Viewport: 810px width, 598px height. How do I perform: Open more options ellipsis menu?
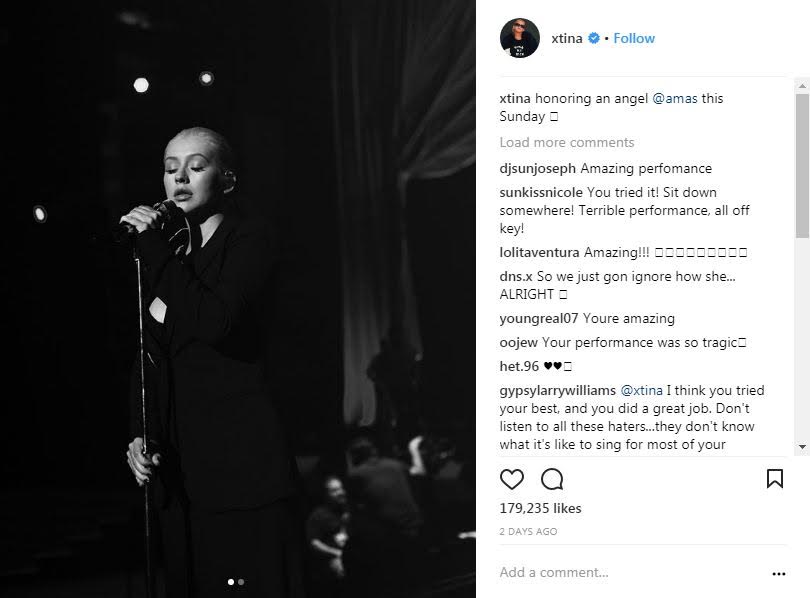(778, 574)
